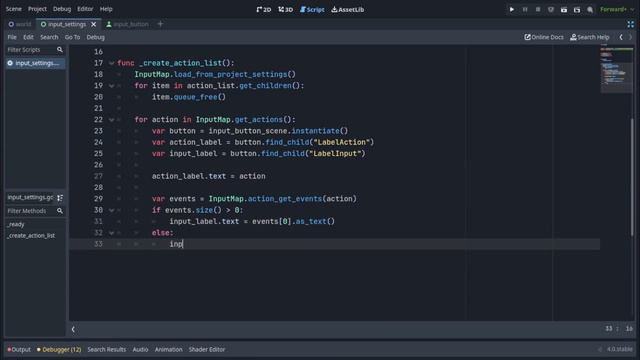Open the Project menu
640x360 pixels.
[x=37, y=9]
